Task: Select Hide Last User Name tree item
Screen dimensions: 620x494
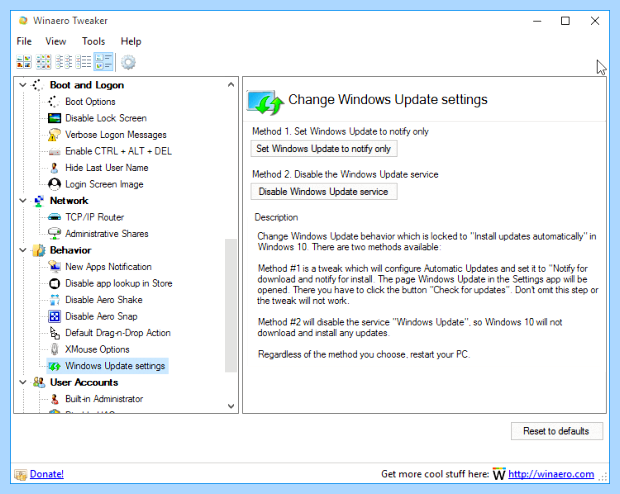Action: 107,168
